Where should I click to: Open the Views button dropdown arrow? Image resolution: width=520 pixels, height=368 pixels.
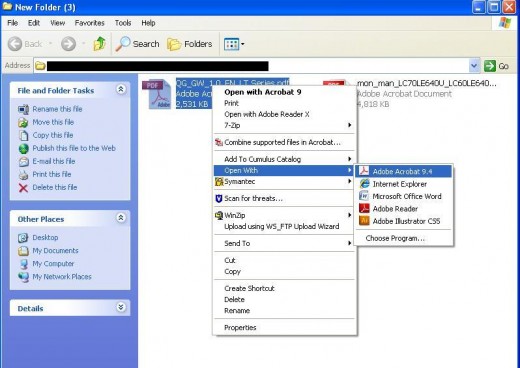click(x=242, y=44)
